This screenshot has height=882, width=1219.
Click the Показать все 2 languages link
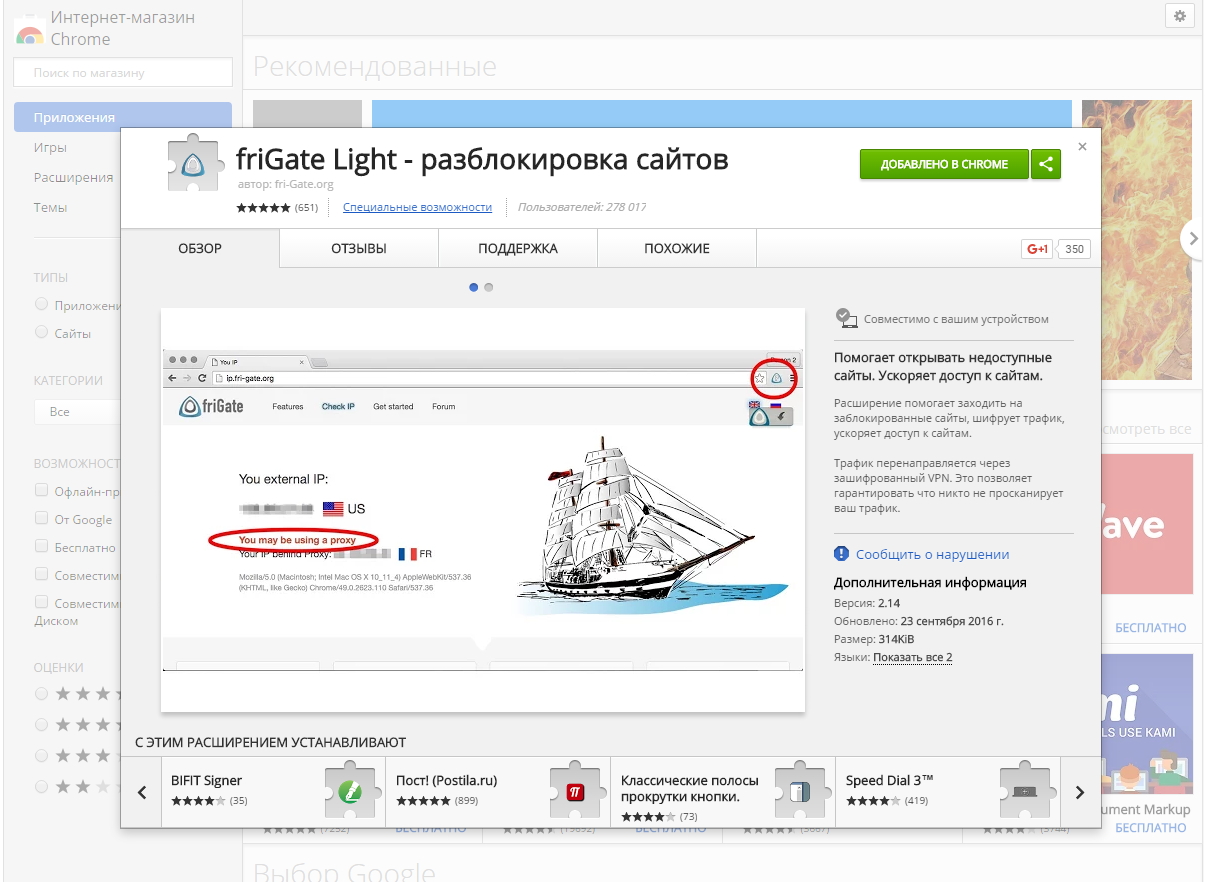point(912,657)
